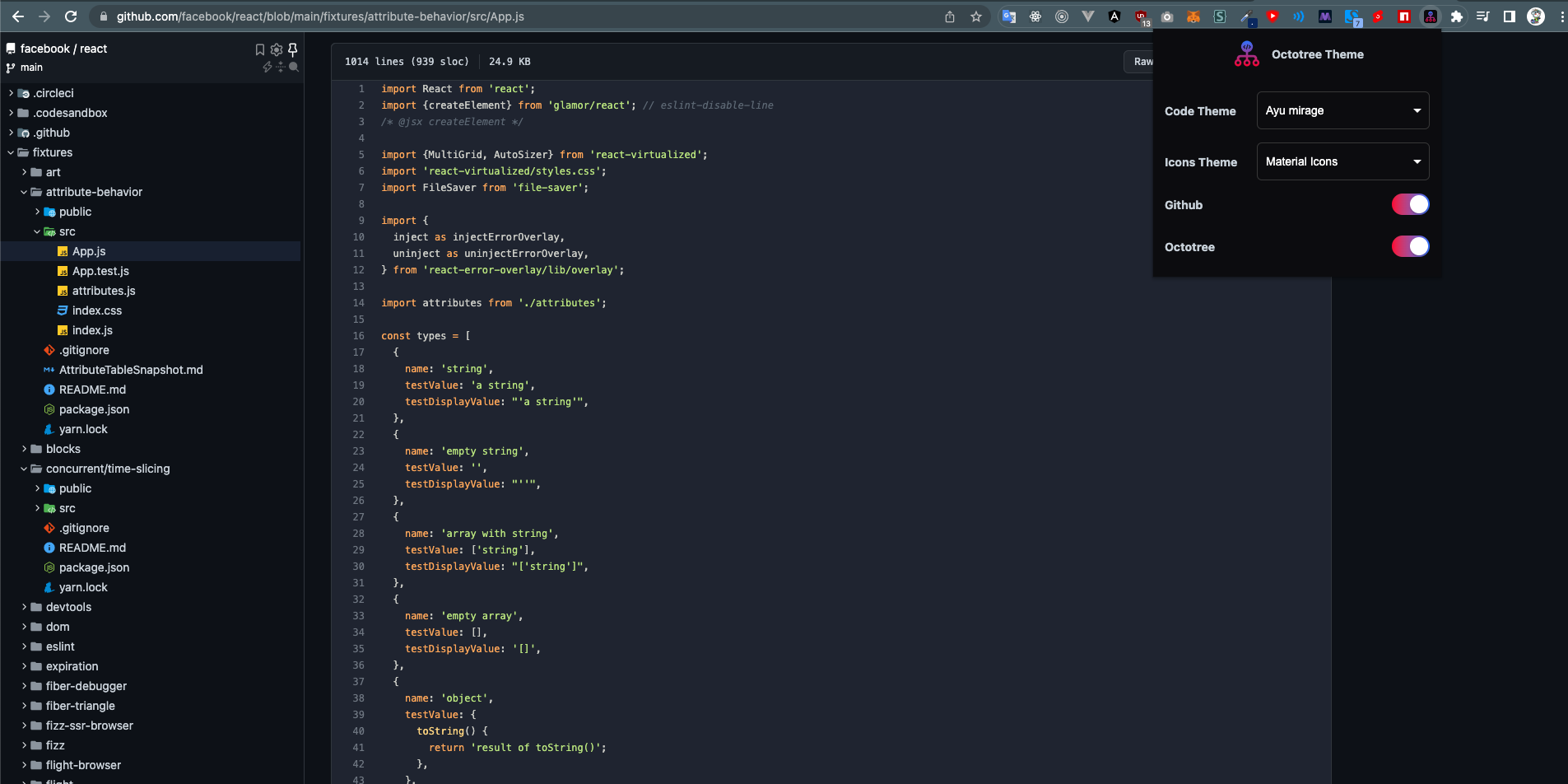Viewport: 1568px width, 784px height.
Task: Reload the page
Action: click(71, 16)
